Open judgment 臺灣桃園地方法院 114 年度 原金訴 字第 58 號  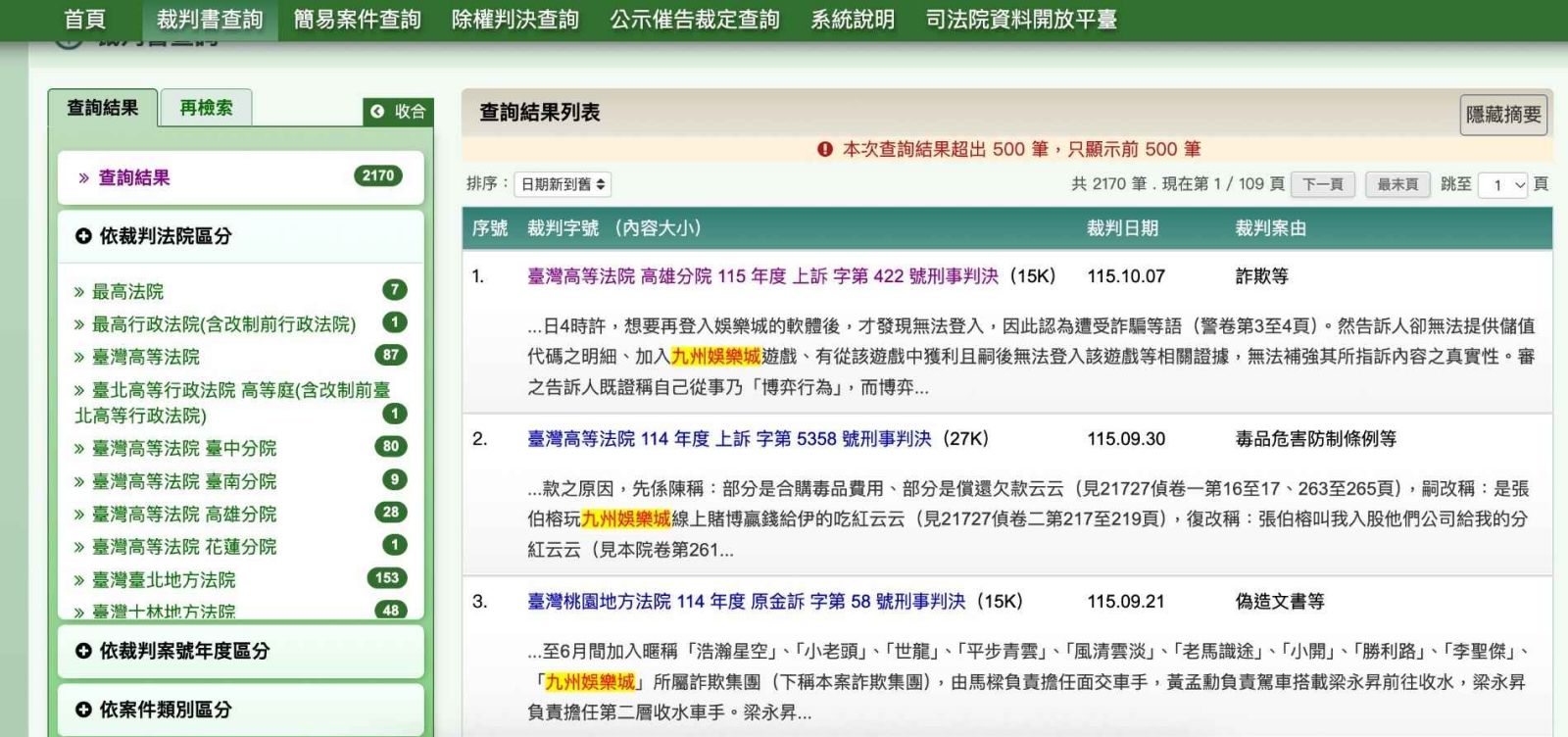746,602
